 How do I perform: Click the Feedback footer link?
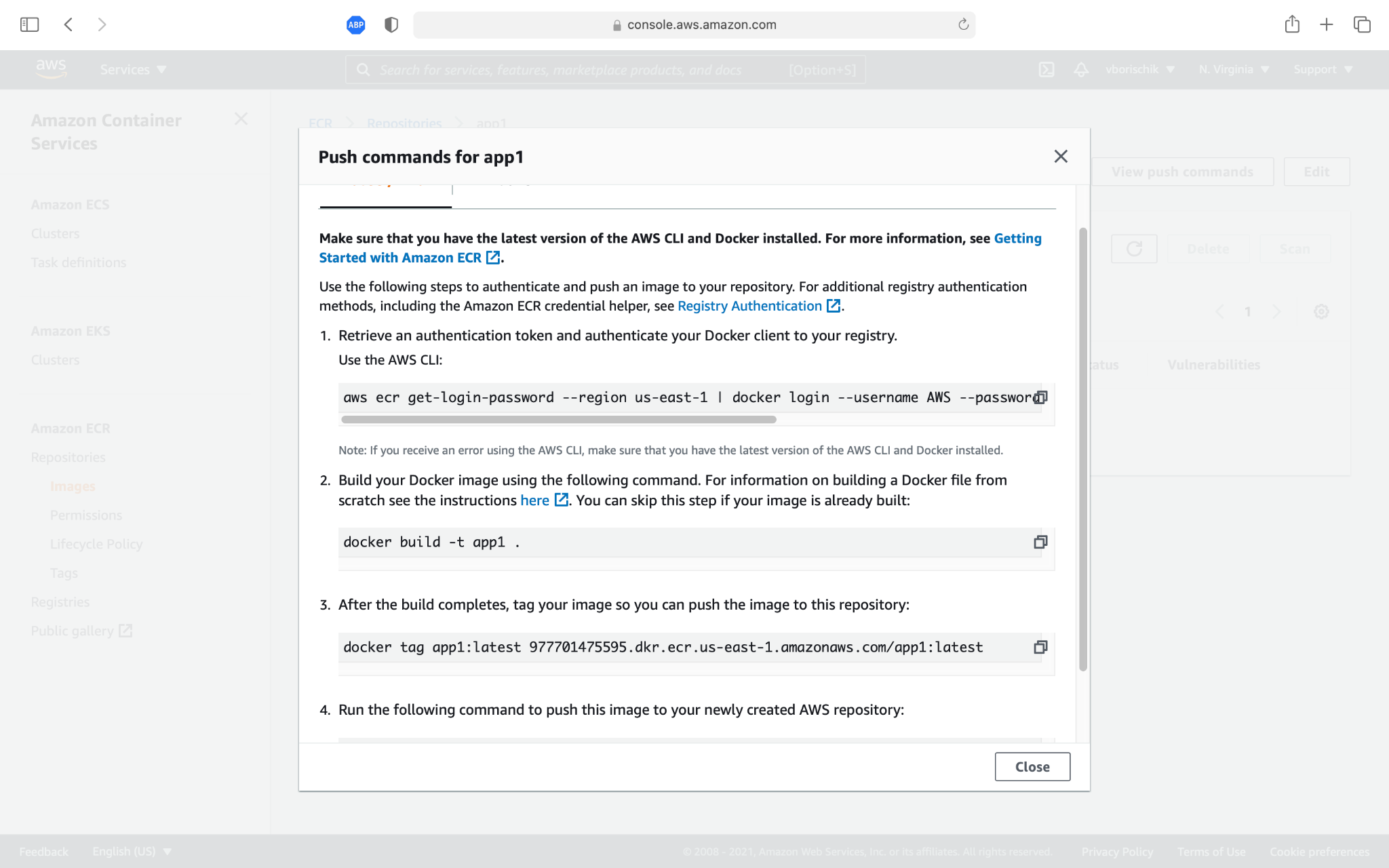click(x=43, y=852)
